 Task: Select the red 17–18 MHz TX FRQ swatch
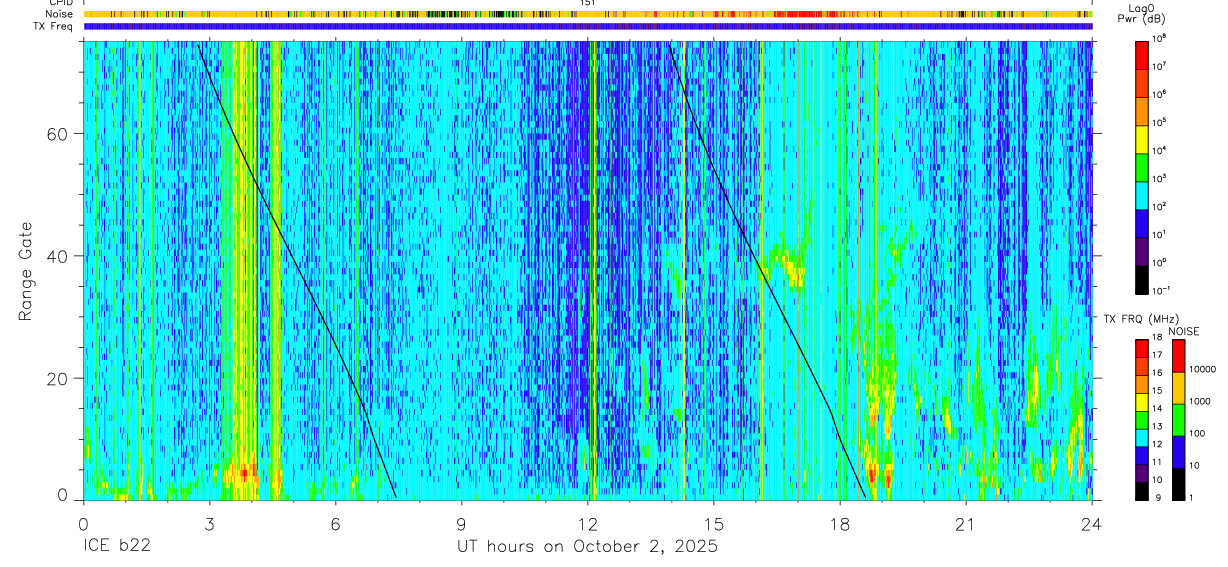[1143, 348]
